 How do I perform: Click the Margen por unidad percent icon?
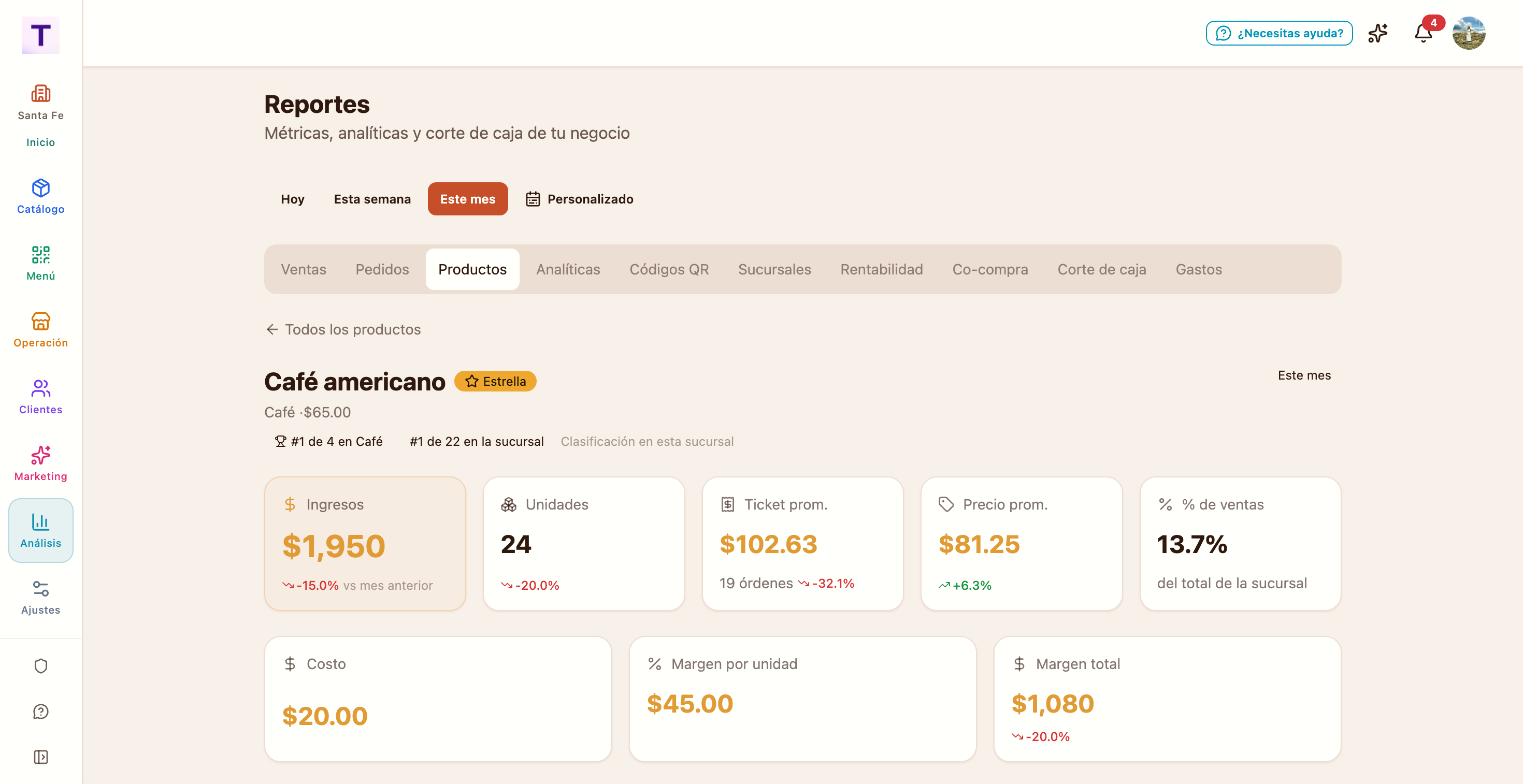(x=654, y=664)
